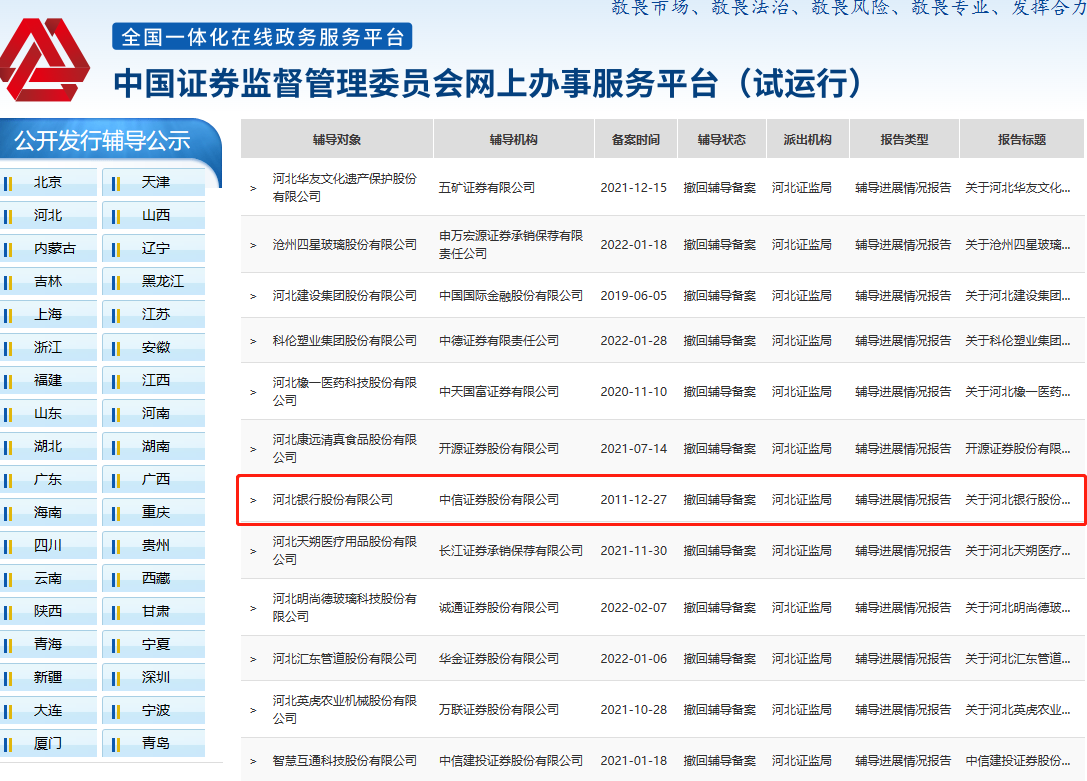Open the 新疆 region
The width and height of the screenshot is (1087, 781).
[x=49, y=678]
